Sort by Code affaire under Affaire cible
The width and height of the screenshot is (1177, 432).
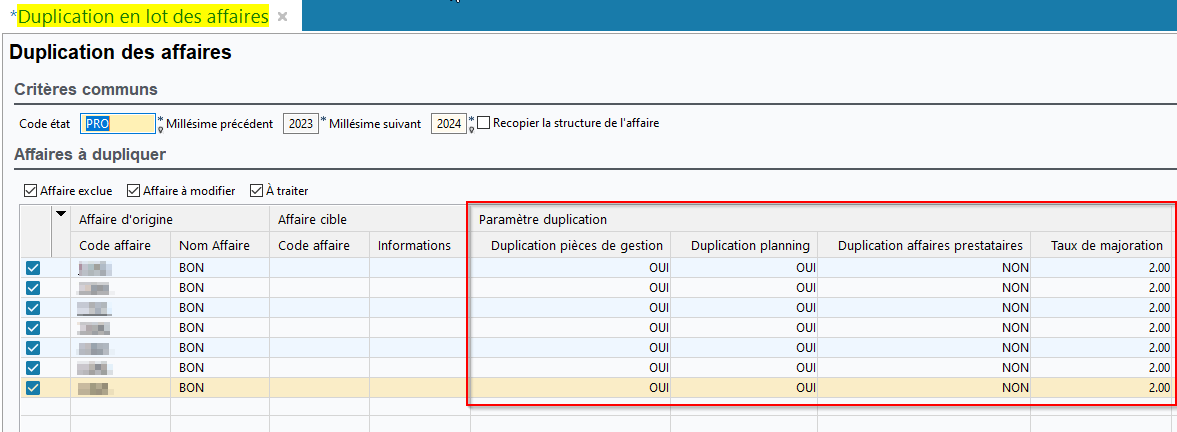320,245
